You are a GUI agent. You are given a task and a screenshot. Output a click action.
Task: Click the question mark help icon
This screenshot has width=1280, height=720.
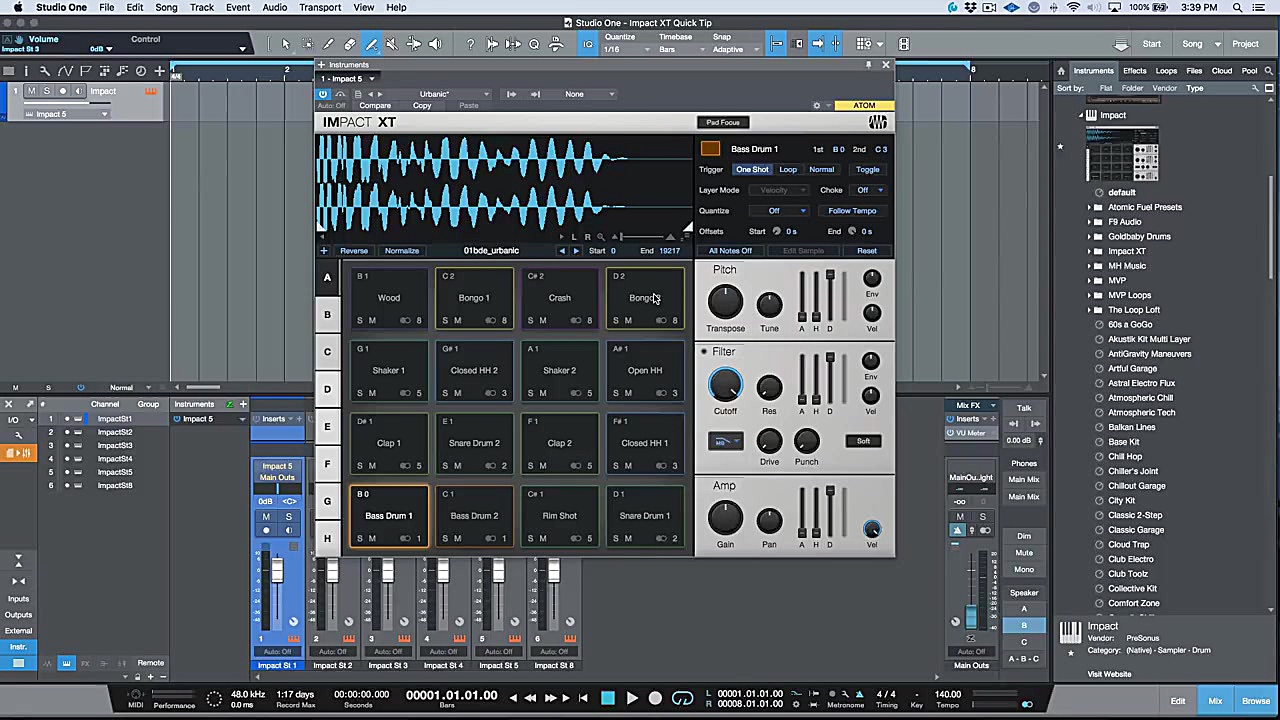470,44
